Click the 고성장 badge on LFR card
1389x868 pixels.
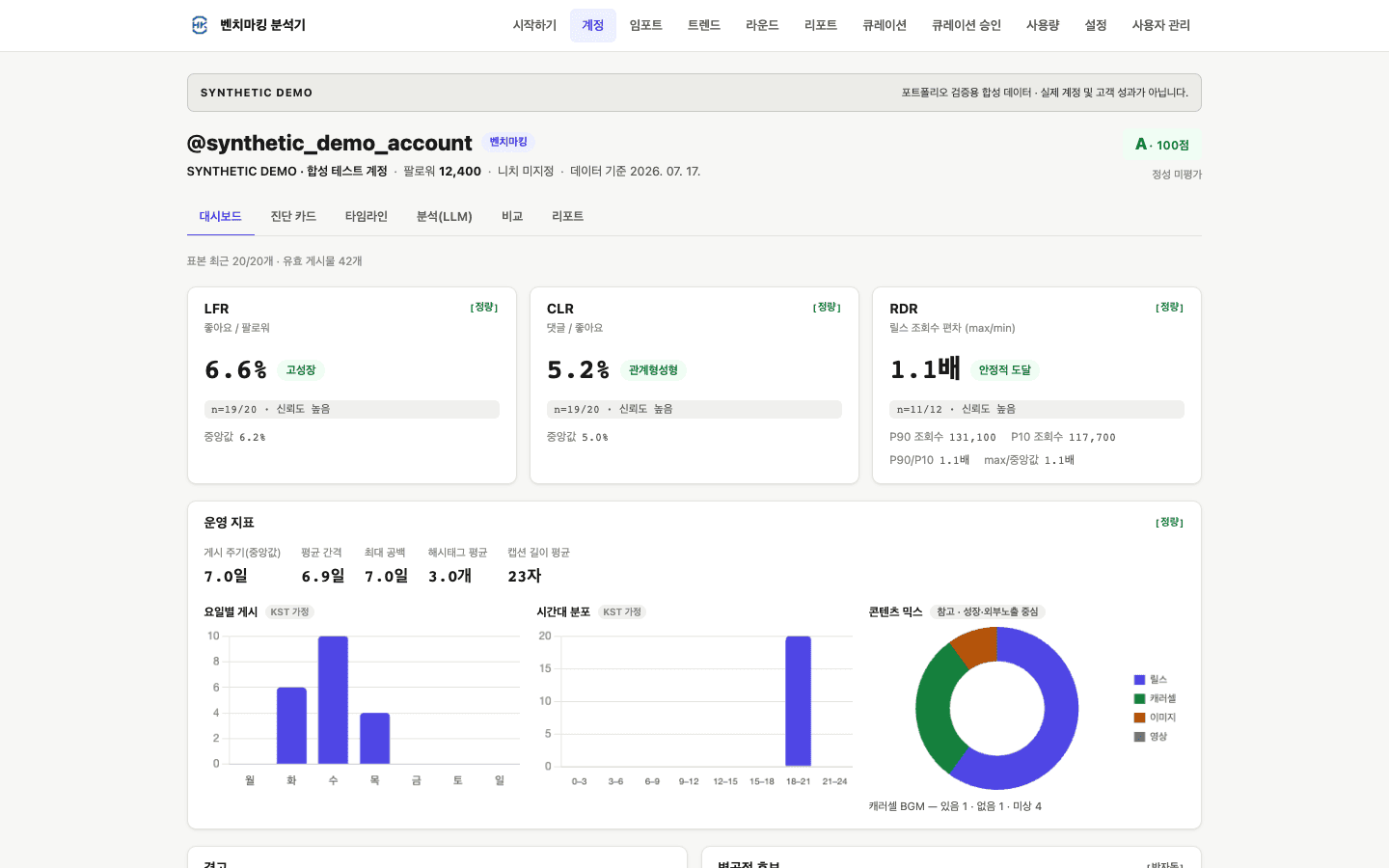click(301, 370)
